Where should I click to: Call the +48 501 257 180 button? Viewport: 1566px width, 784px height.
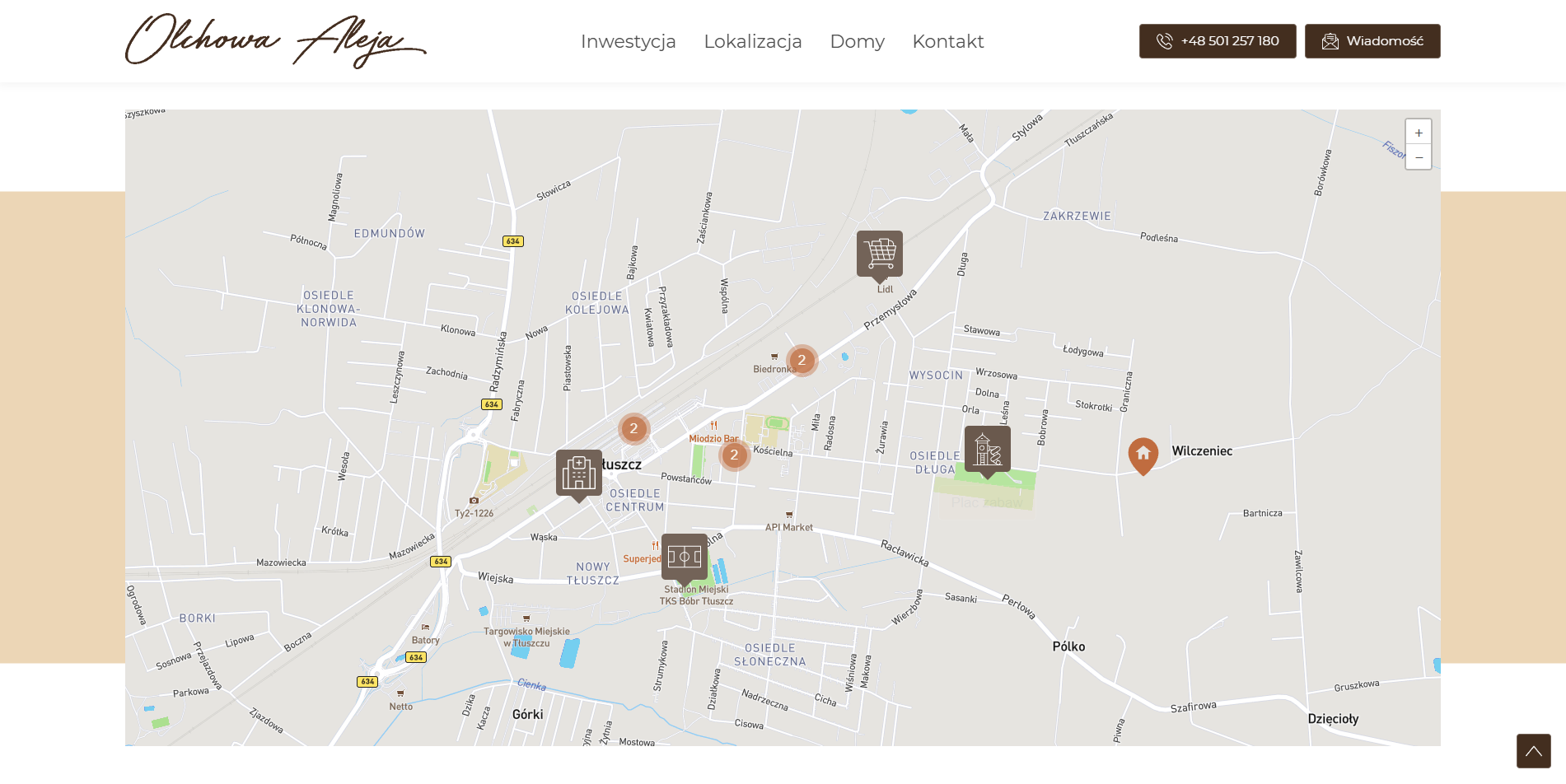pos(1217,41)
